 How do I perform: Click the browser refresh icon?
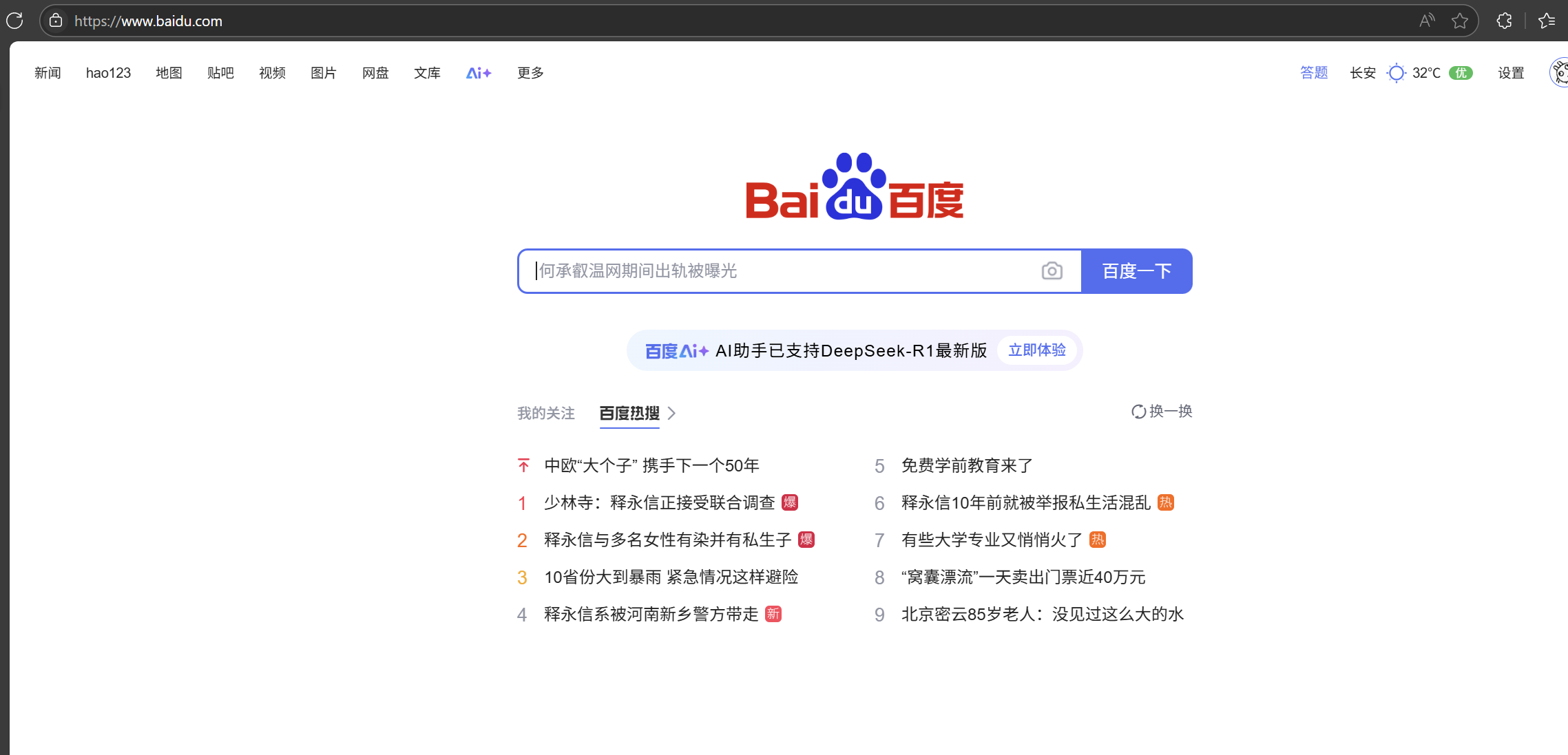[14, 21]
